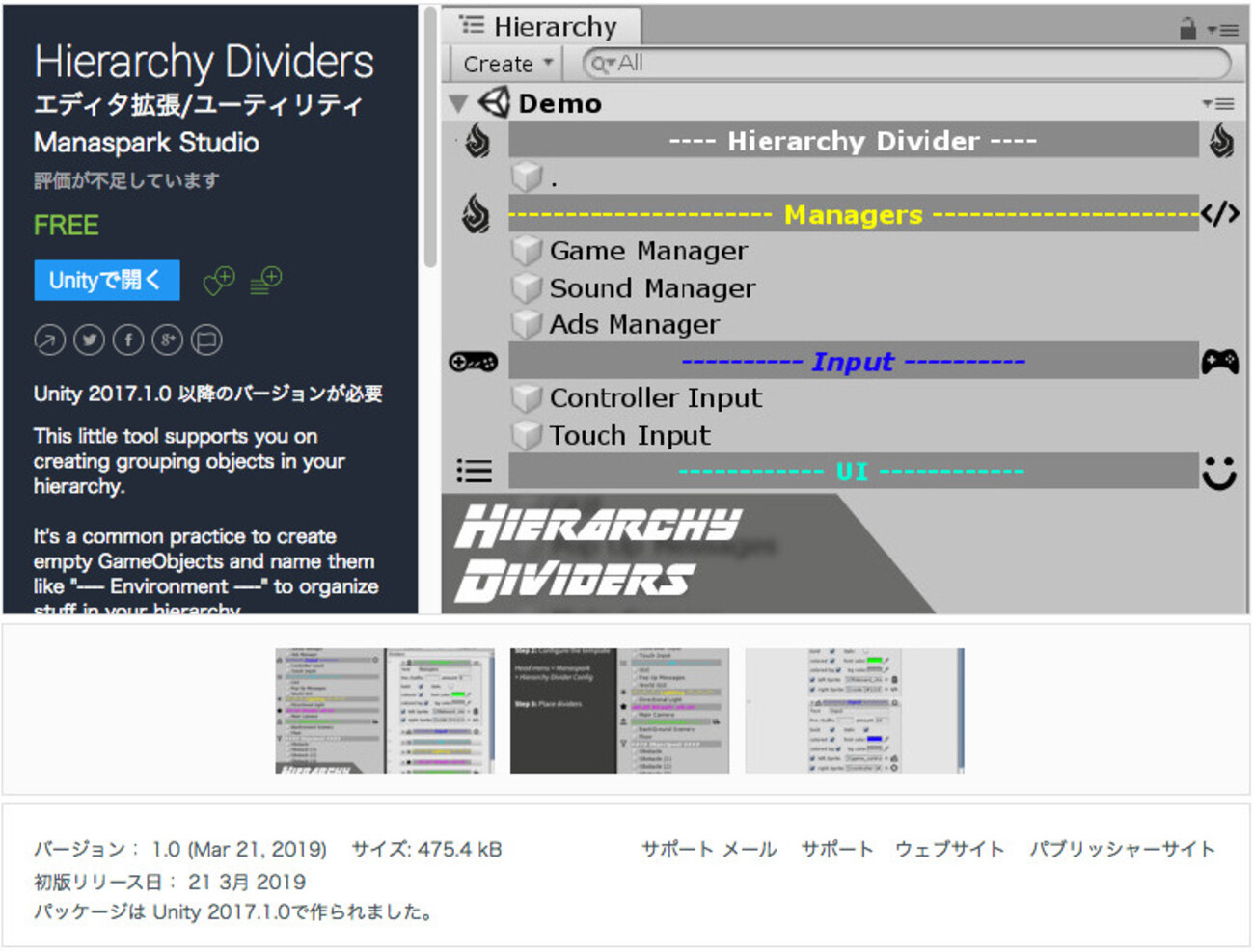The width and height of the screenshot is (1254, 952).
Task: Open the Hierarchy panel options menu icon
Action: (1223, 30)
